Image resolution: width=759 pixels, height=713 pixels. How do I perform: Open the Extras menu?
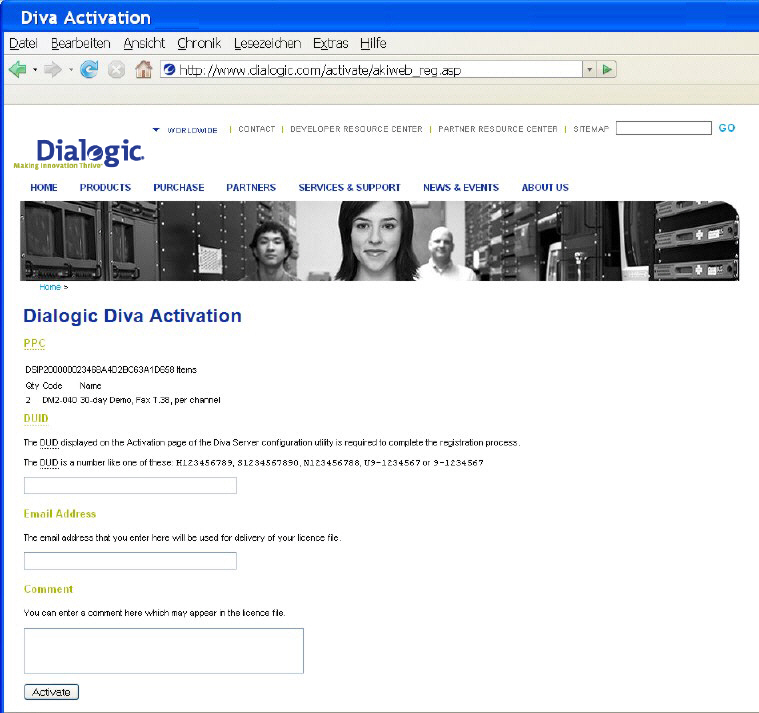tap(330, 43)
